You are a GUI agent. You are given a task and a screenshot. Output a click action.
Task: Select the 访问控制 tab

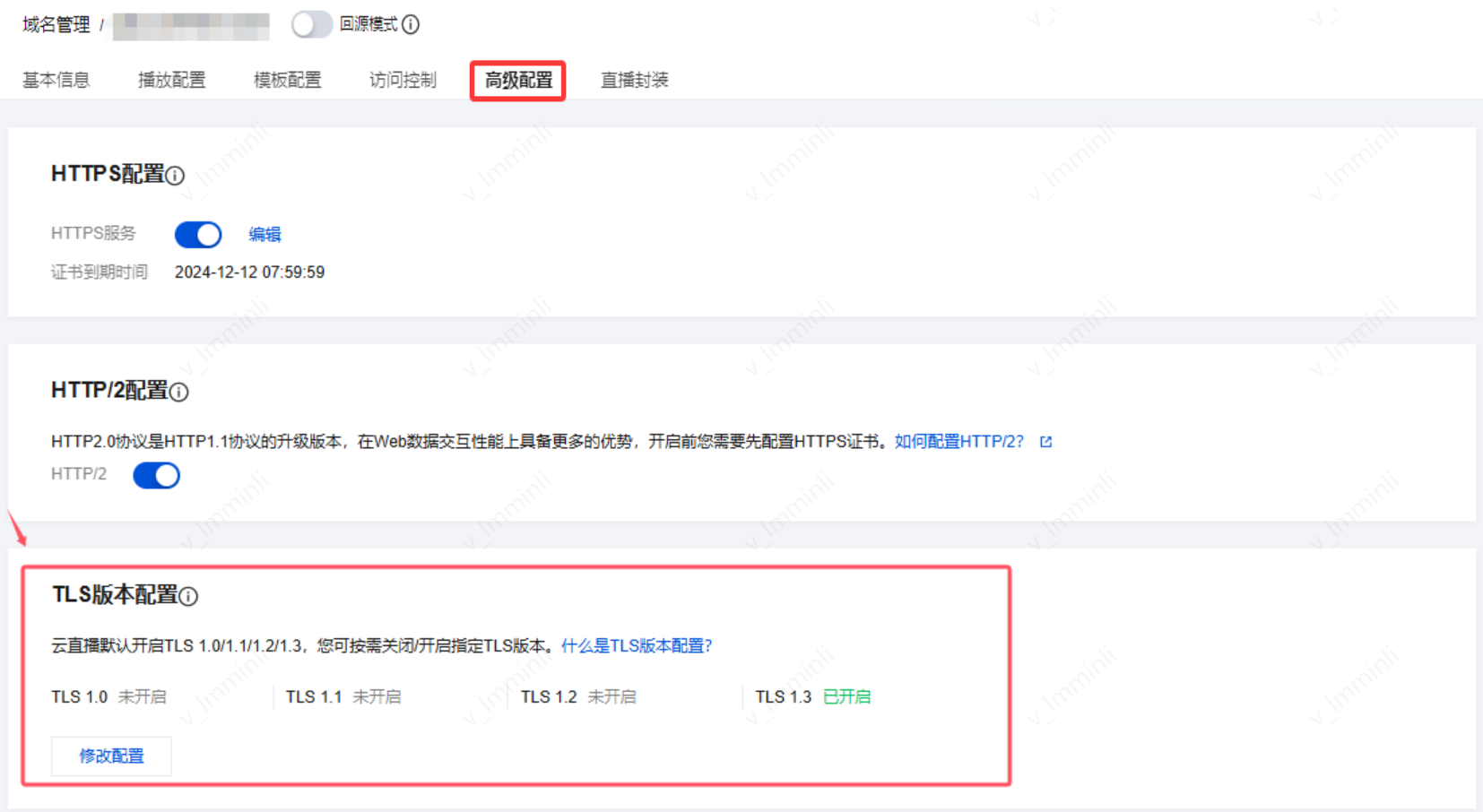pos(403,80)
